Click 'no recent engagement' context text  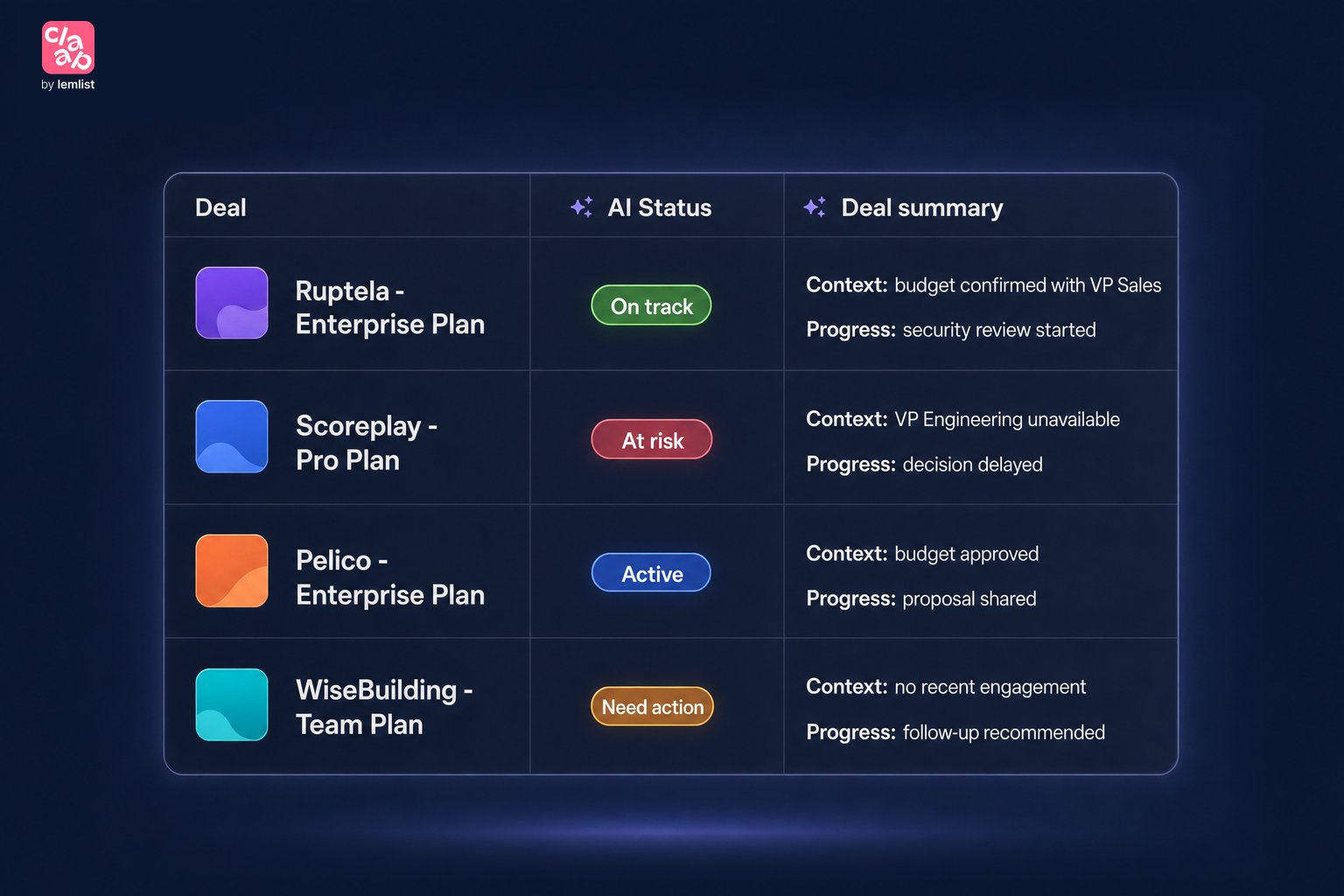pyautogui.click(x=990, y=687)
